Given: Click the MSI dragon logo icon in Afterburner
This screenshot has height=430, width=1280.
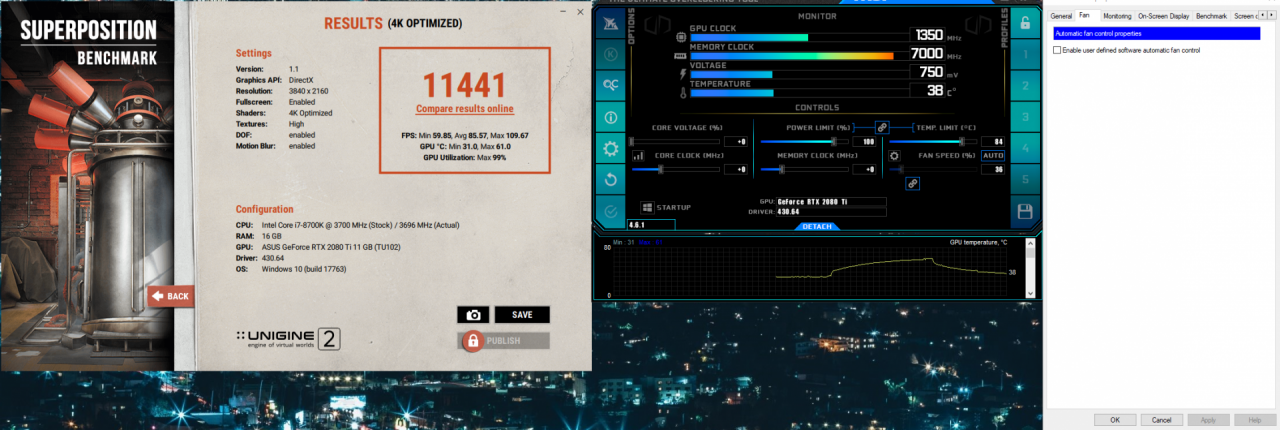Looking at the screenshot, I should 611,23.
